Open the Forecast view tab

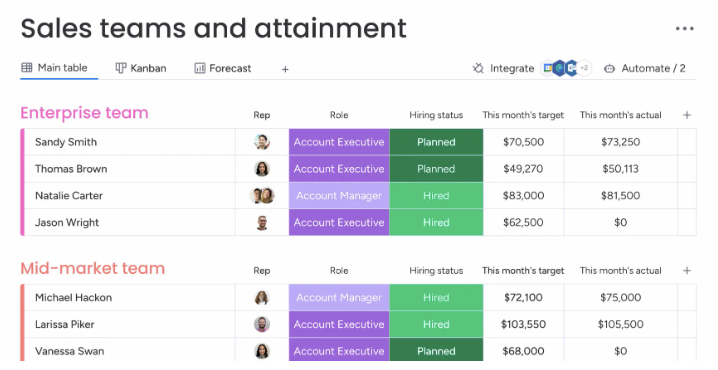coord(223,68)
